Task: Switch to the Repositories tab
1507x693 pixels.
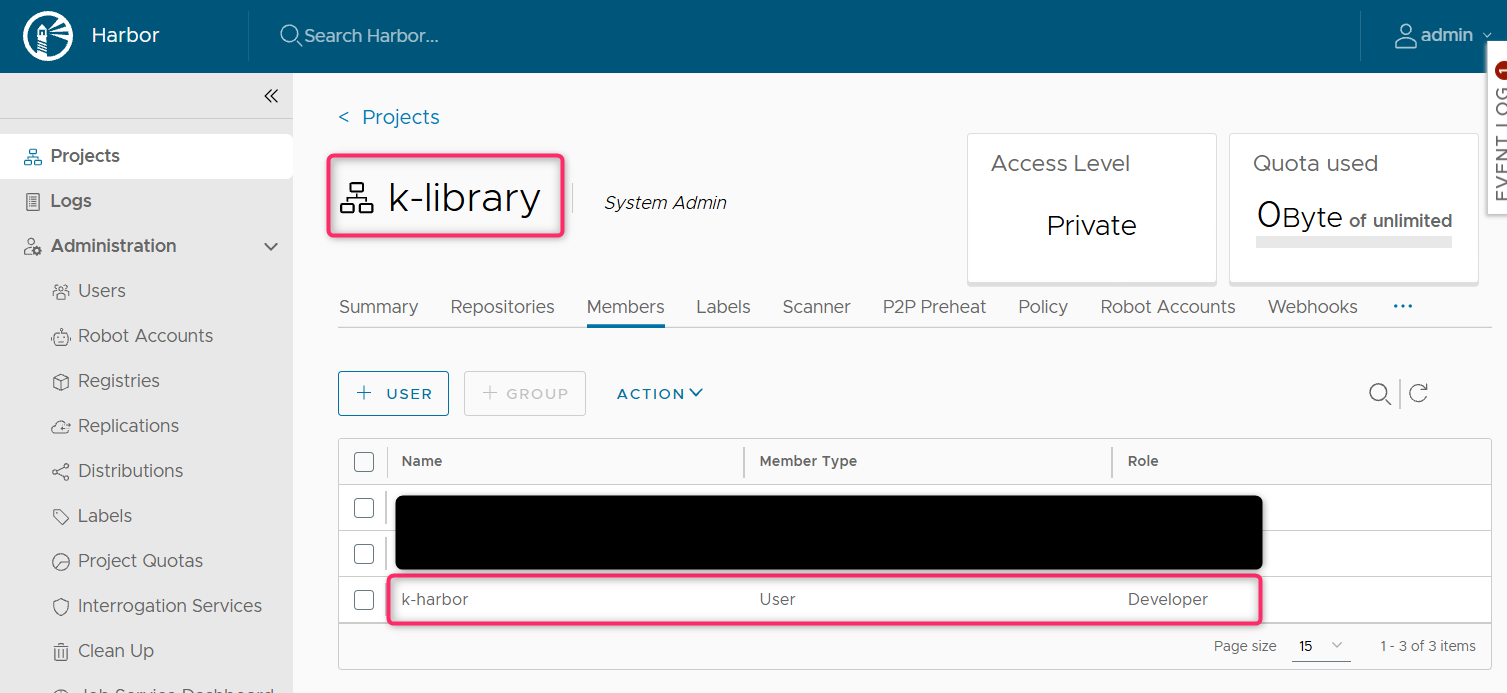Action: [x=502, y=307]
